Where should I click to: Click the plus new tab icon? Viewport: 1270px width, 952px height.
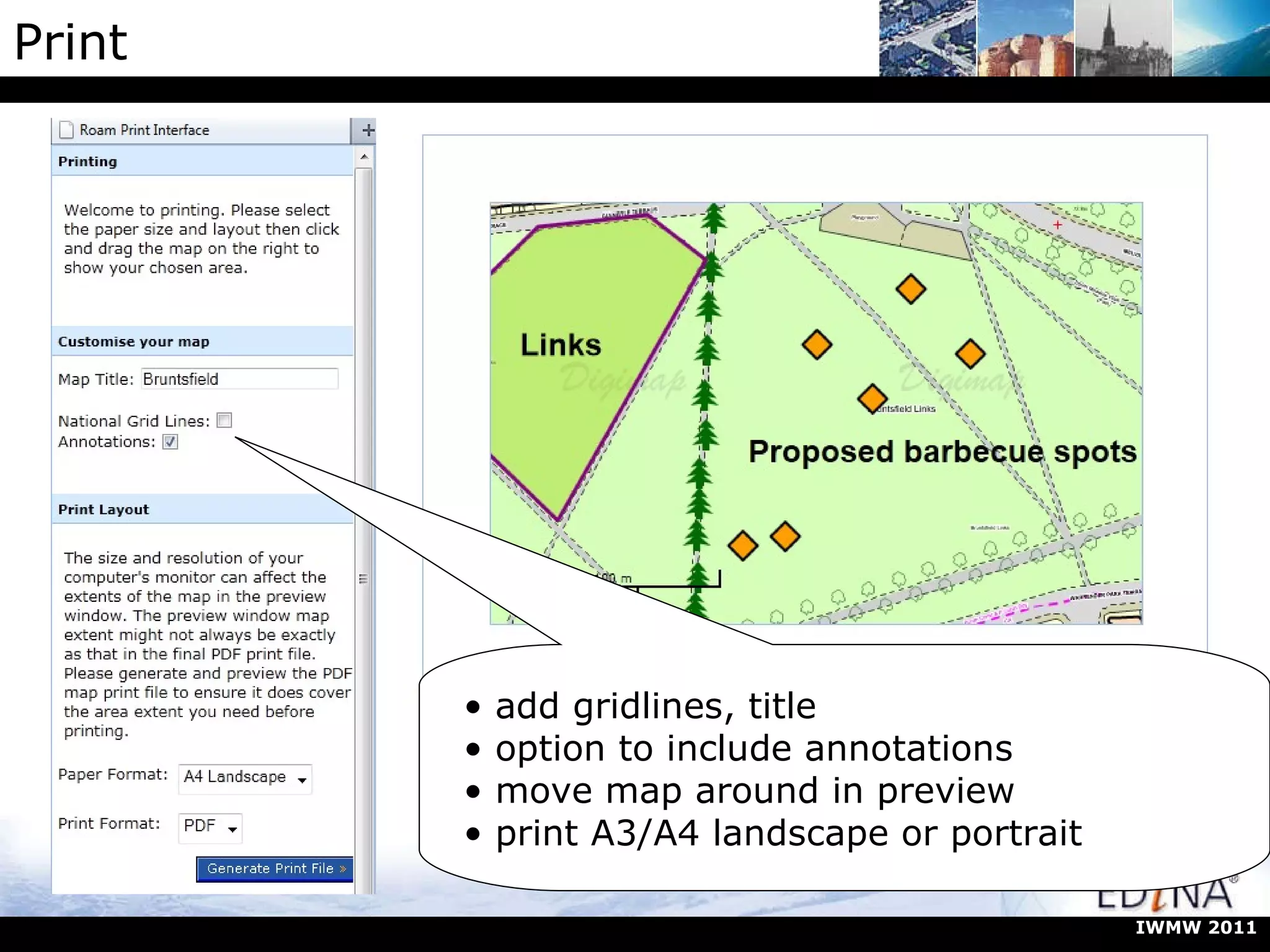click(368, 130)
